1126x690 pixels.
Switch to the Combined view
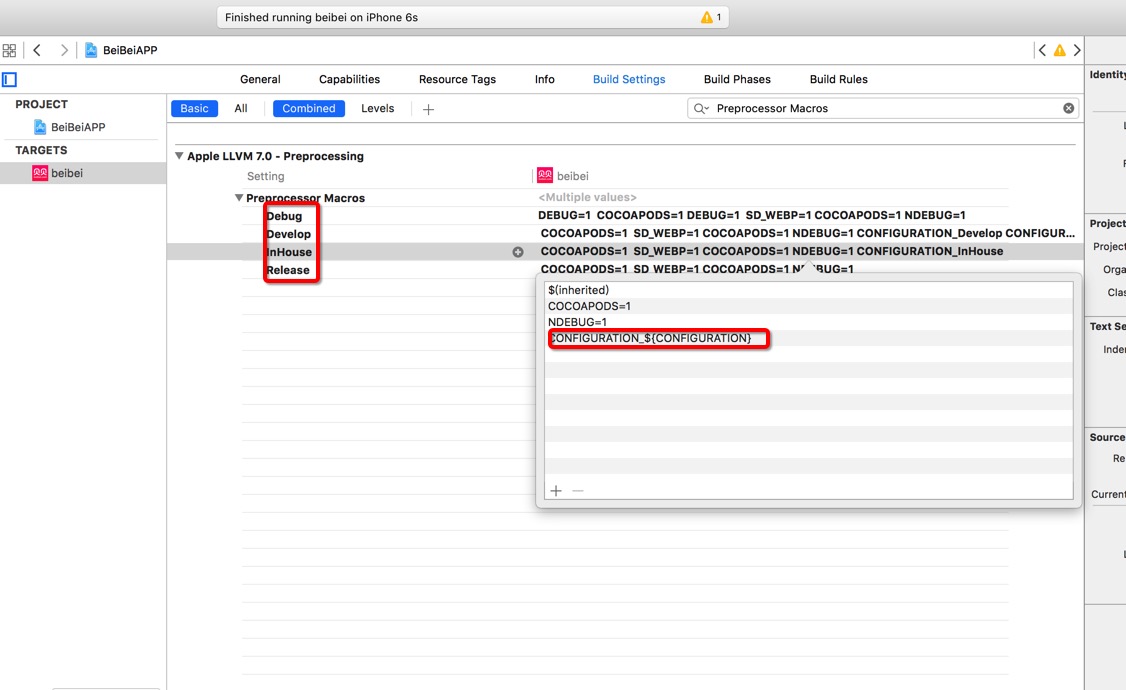coord(308,108)
